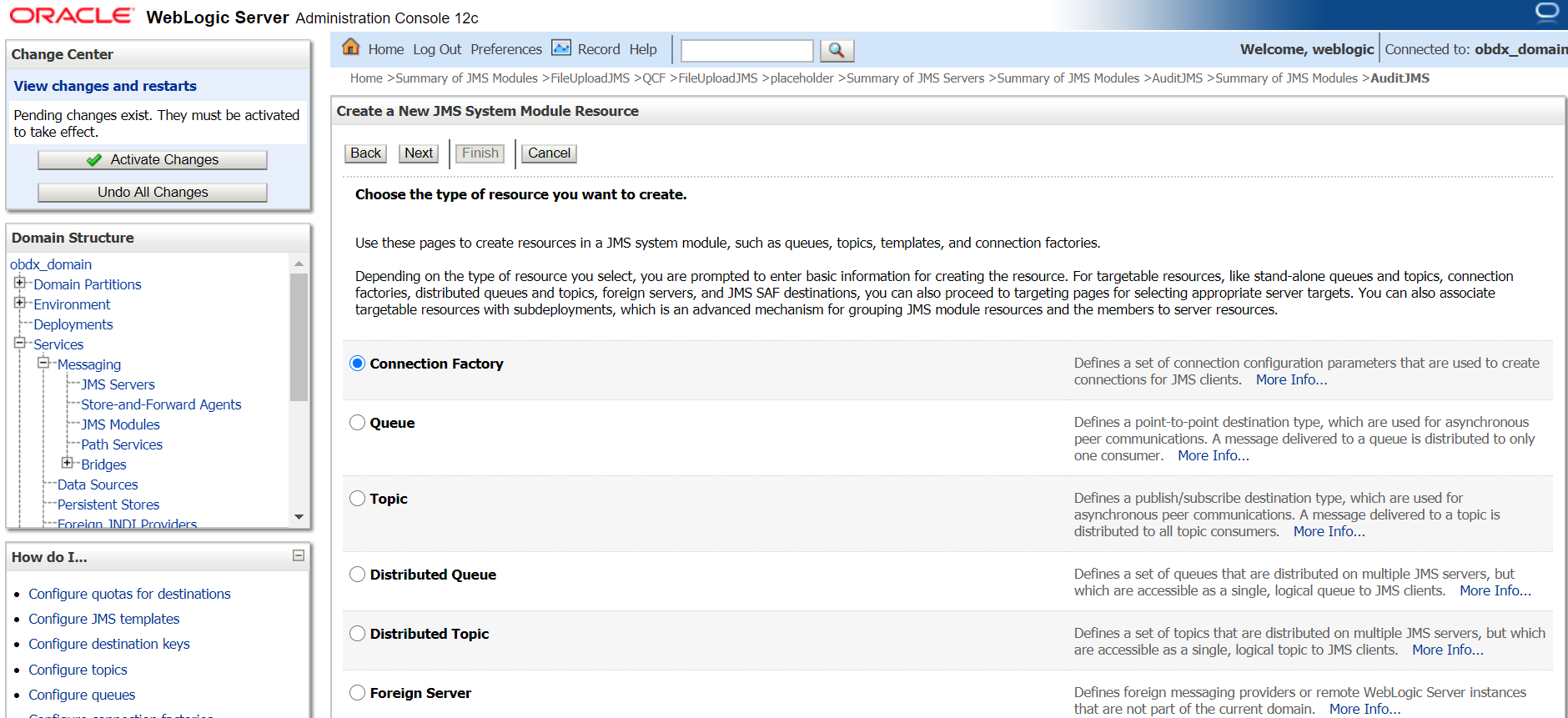The image size is (1568, 718).
Task: Open Configure destination keys help link
Action: (x=109, y=644)
